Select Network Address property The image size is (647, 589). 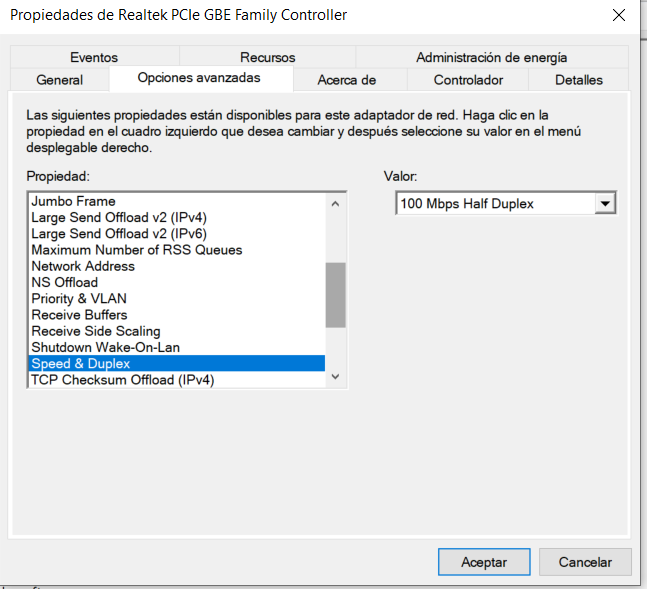point(177,266)
